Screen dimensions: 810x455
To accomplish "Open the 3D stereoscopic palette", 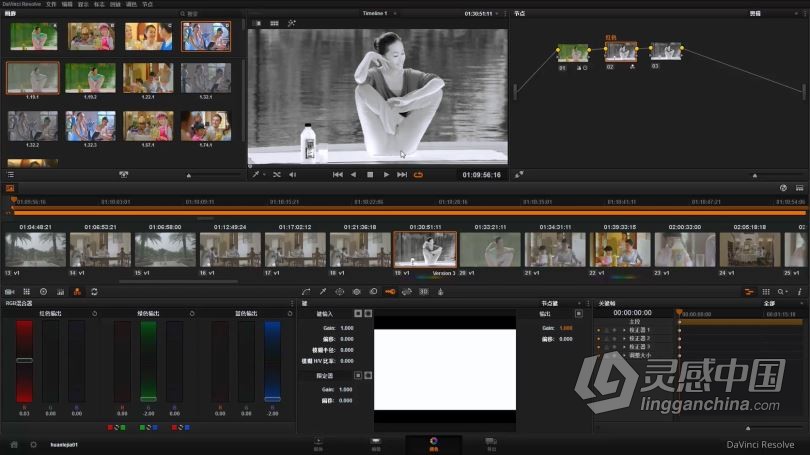I will pyautogui.click(x=424, y=292).
